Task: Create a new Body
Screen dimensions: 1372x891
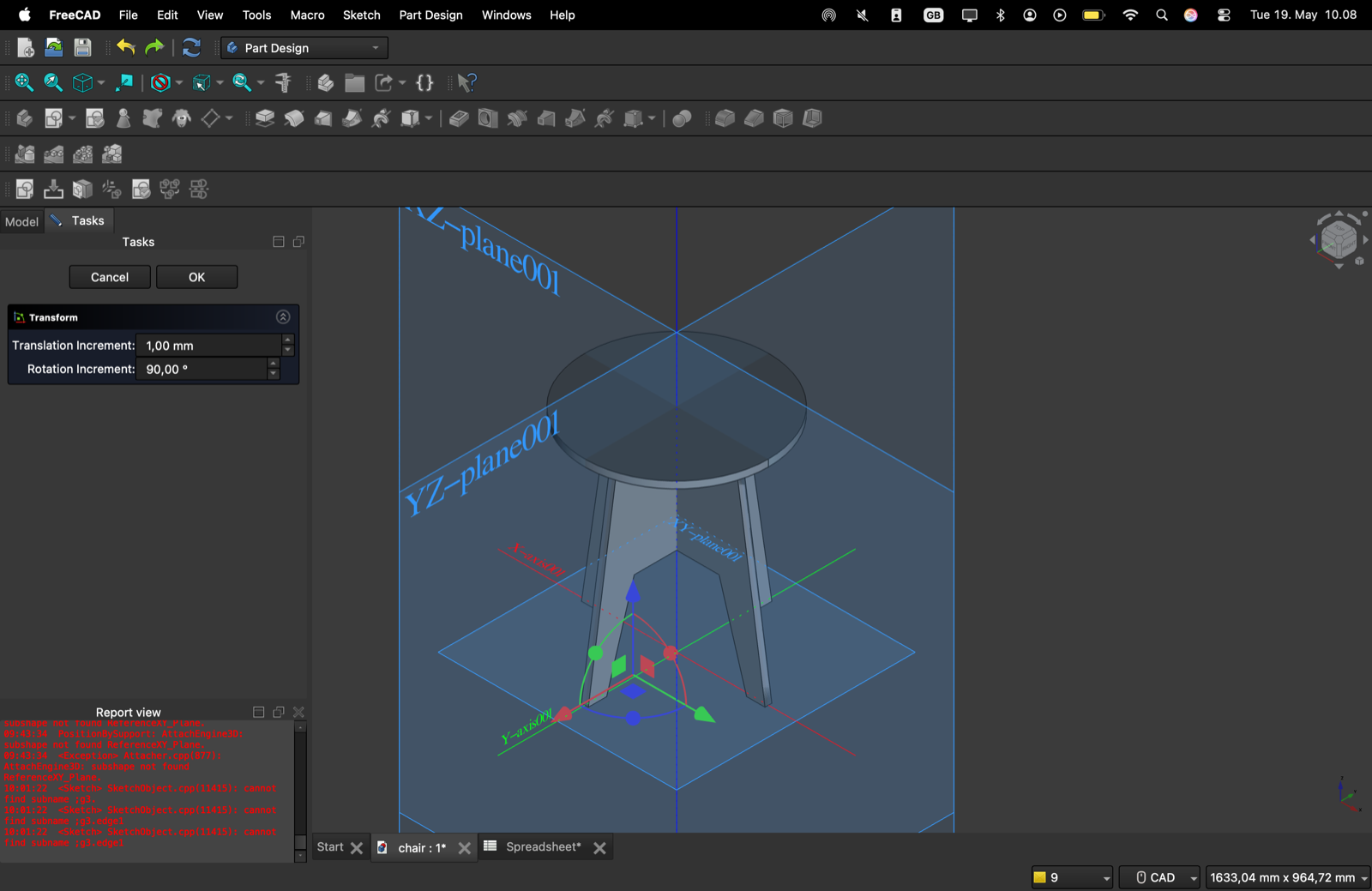Action: 25,118
